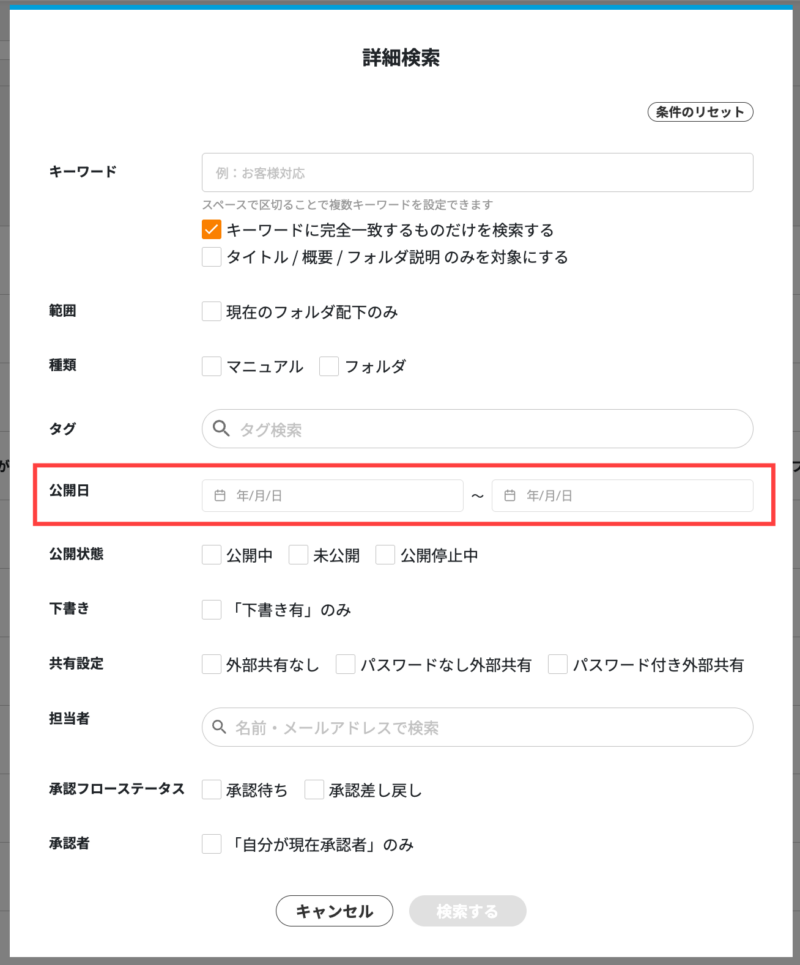Viewport: 800px width, 965px height.
Task: Check the 未公開 status checkbox
Action: pos(295,554)
